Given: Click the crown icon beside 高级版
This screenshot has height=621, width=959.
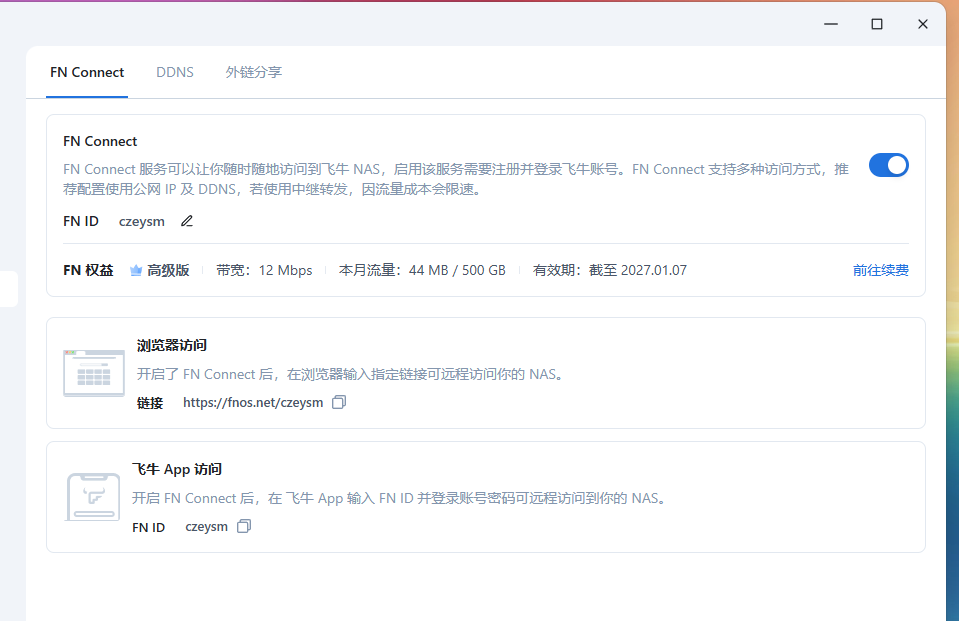Looking at the screenshot, I should [136, 269].
